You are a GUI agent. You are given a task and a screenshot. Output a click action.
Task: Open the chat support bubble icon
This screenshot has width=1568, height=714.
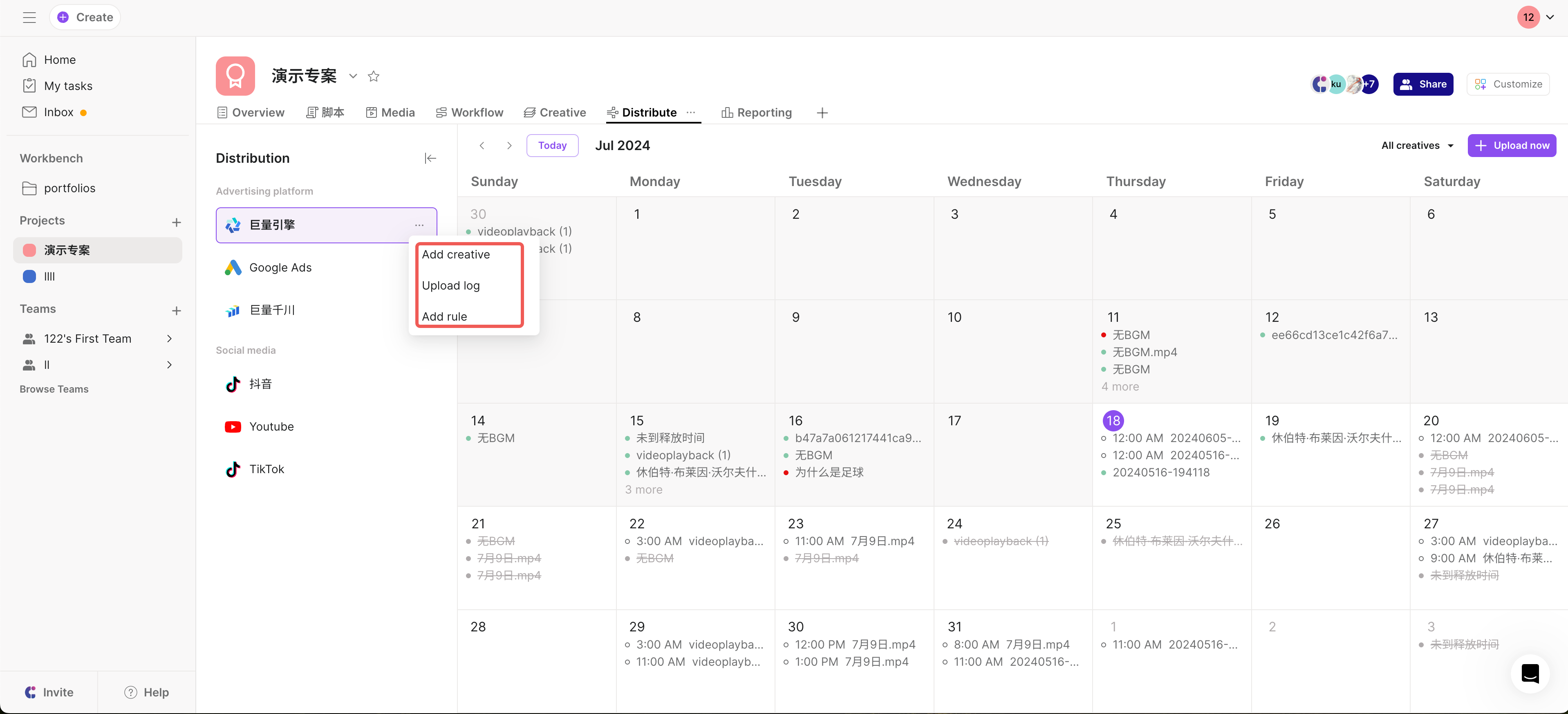click(x=1530, y=674)
